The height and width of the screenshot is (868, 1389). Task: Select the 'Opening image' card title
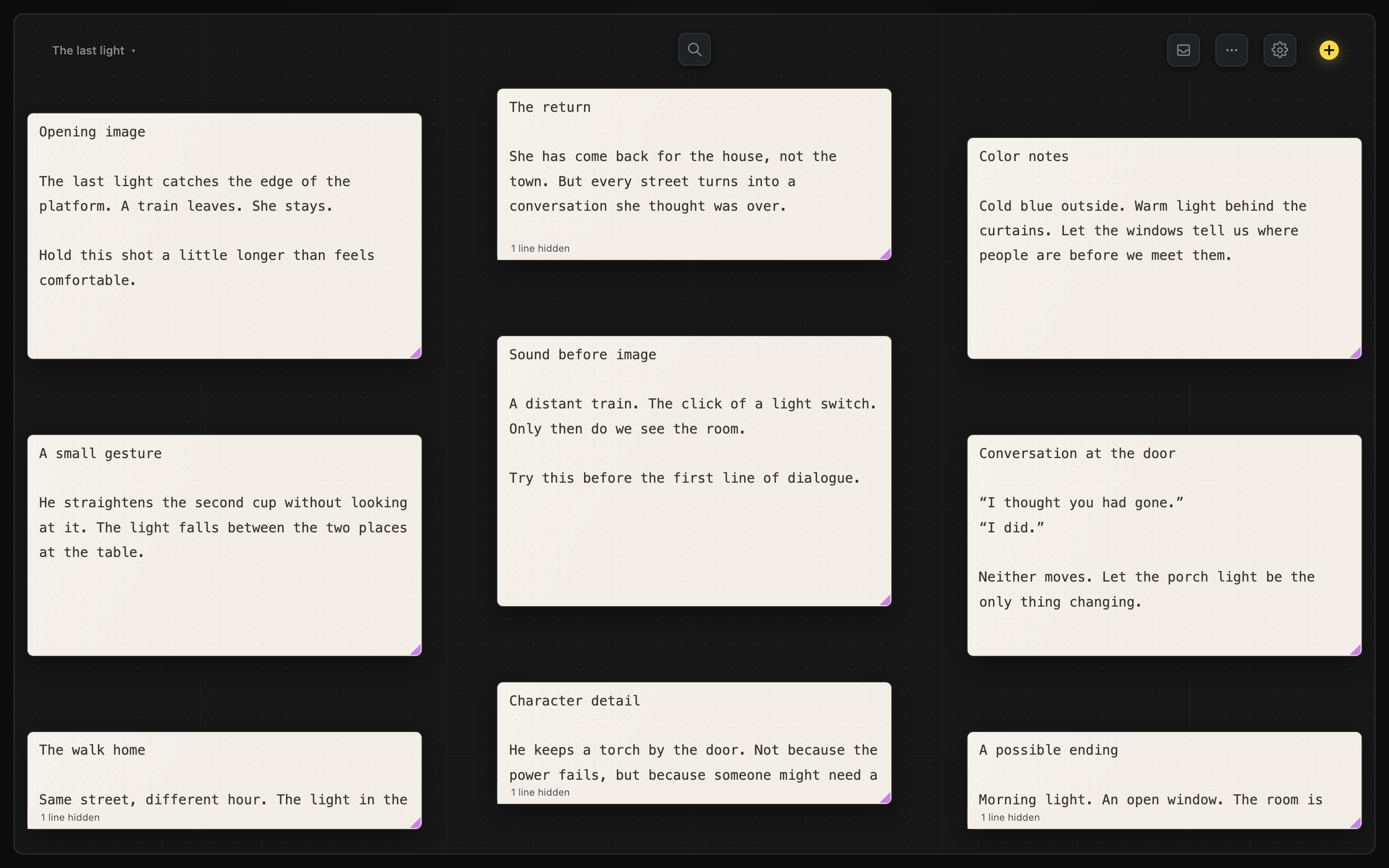tap(92, 132)
